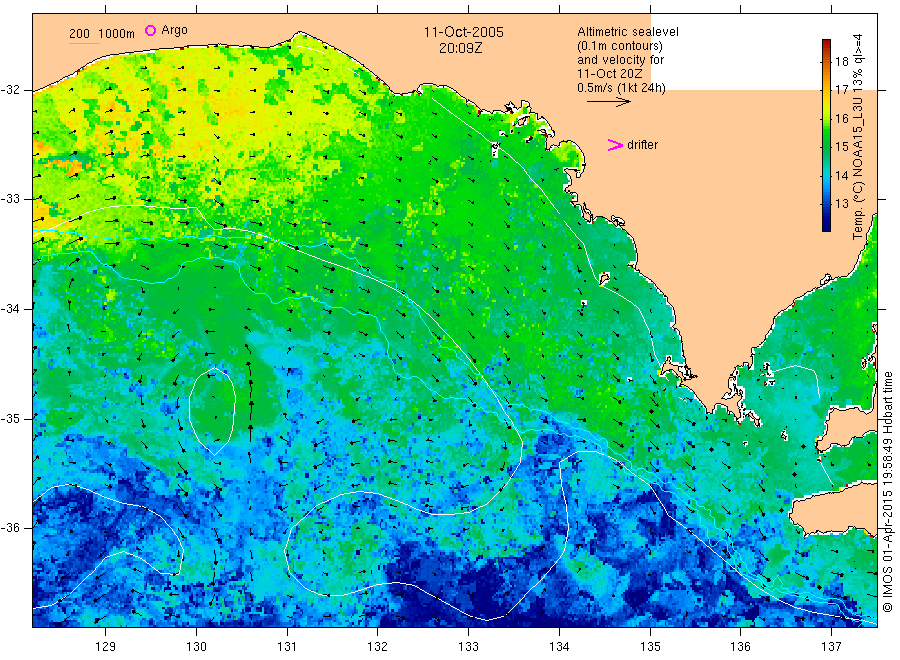Click latitude label -32 on left axis
This screenshot has height=660, width=900.
click(x=11, y=90)
